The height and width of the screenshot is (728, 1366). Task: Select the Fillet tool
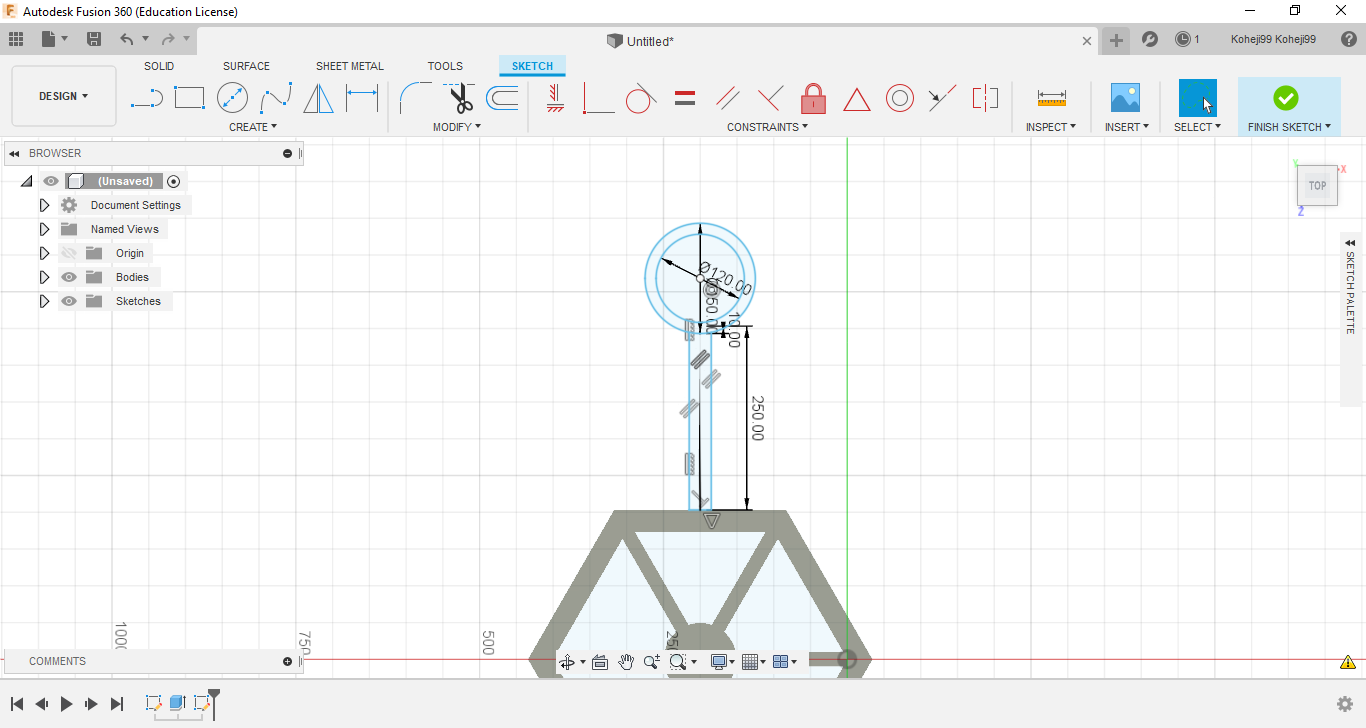click(415, 98)
